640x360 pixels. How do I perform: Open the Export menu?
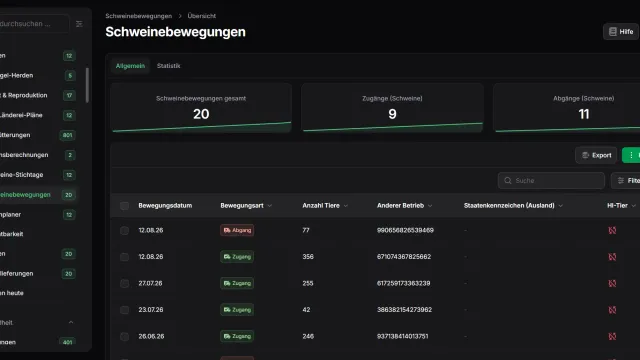(x=596, y=155)
